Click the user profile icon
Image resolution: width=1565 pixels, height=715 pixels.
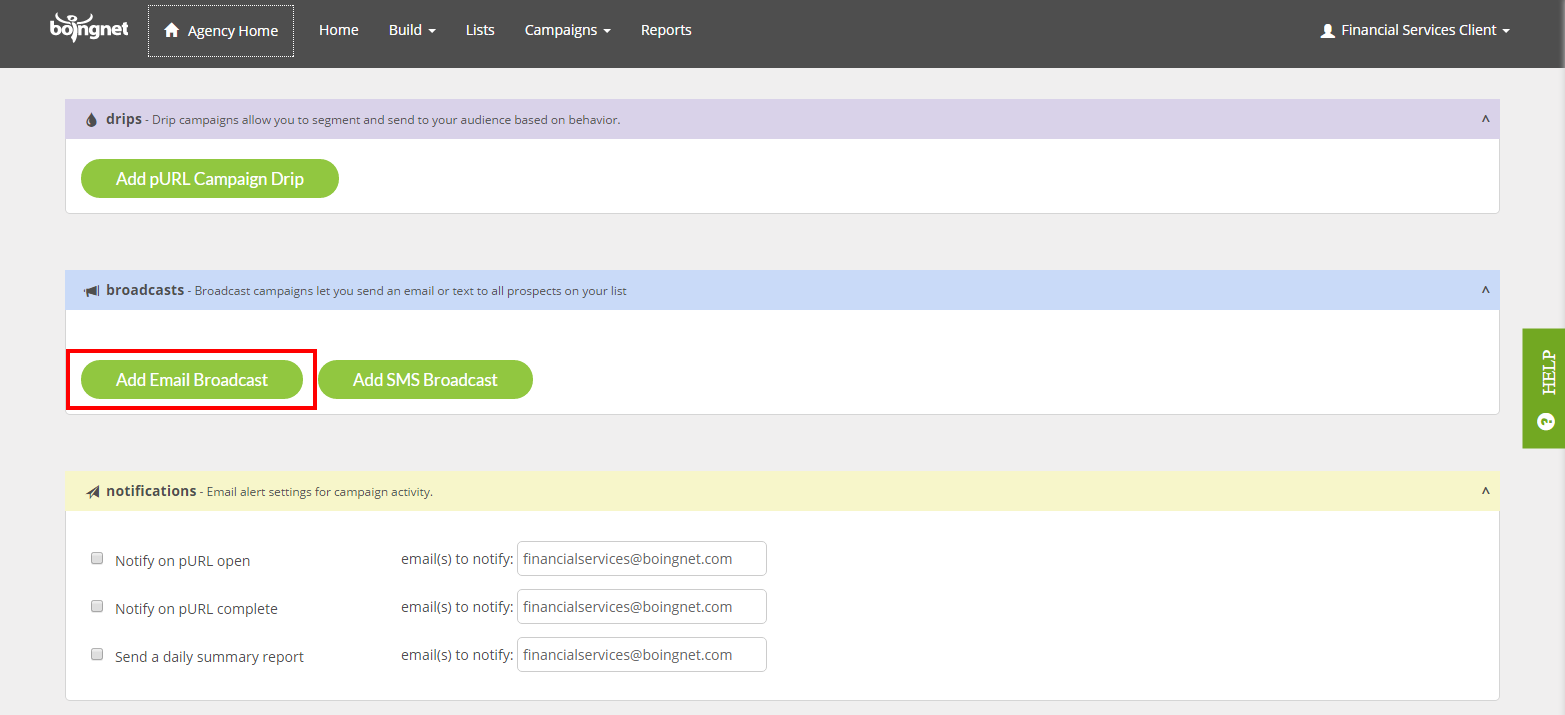click(1327, 31)
